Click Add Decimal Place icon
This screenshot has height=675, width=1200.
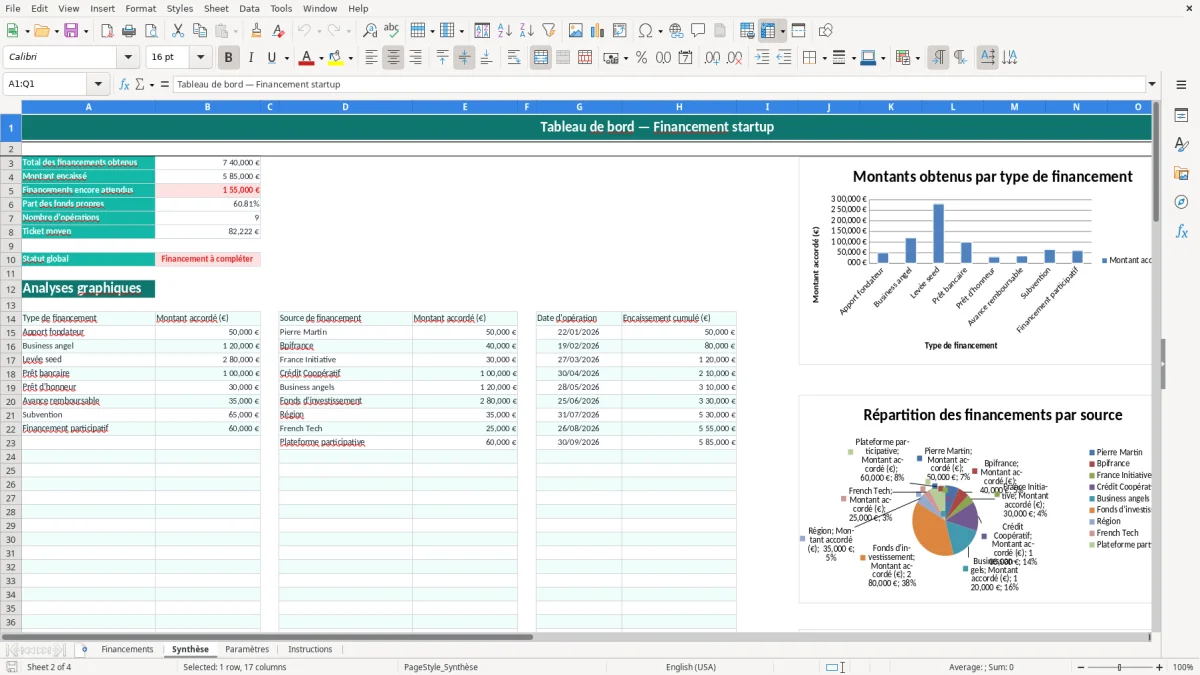(x=712, y=58)
